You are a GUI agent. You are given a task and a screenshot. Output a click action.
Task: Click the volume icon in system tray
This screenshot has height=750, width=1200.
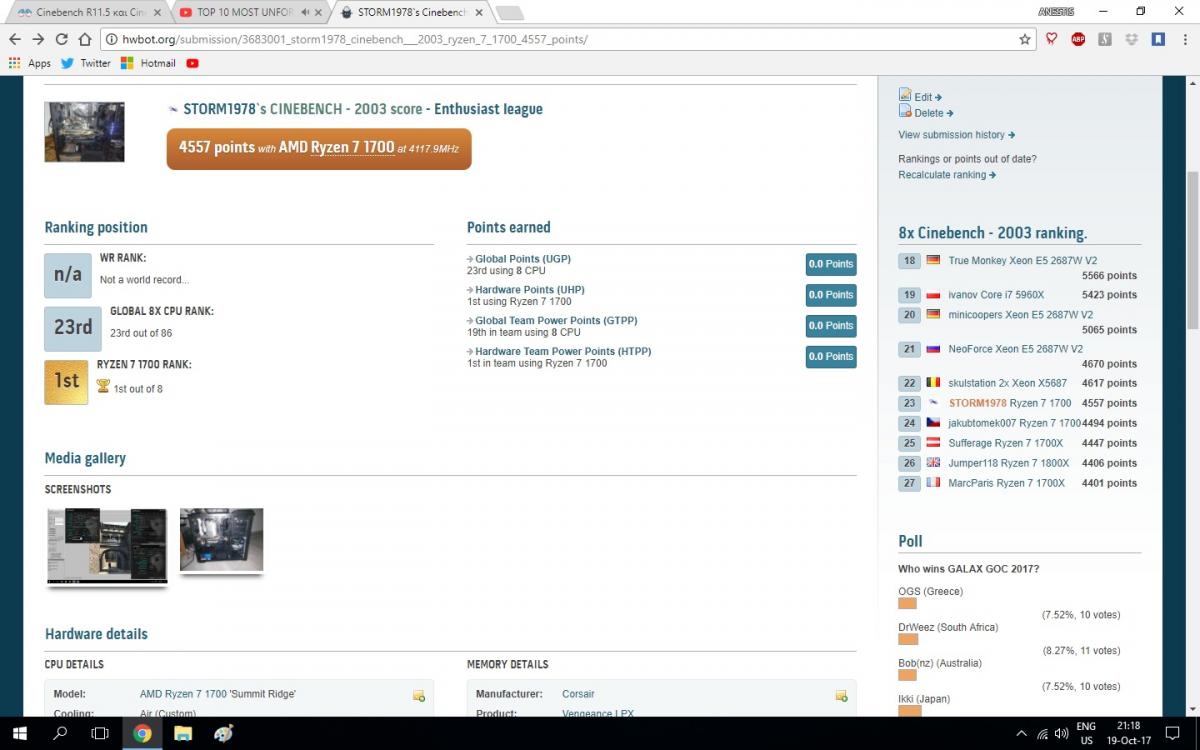pos(1061,733)
